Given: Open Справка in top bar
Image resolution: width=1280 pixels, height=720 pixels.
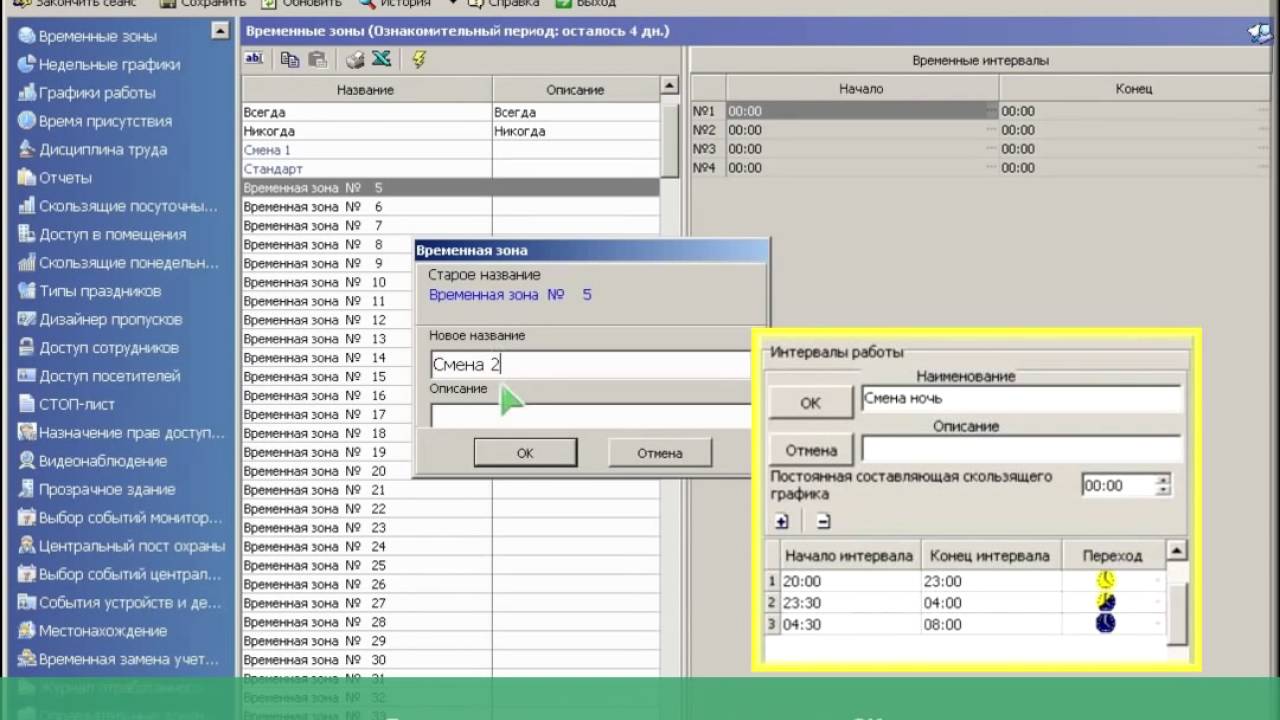Looking at the screenshot, I should click(505, 4).
